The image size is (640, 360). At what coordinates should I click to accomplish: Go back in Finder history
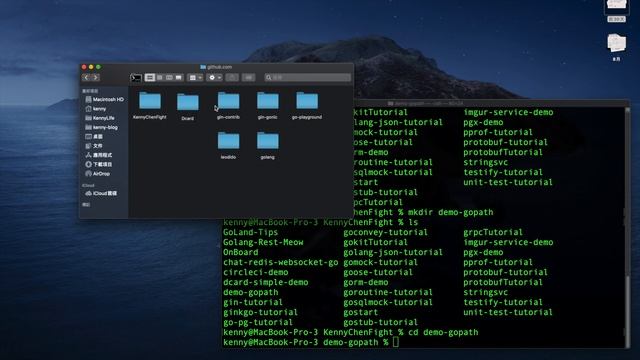[86, 78]
